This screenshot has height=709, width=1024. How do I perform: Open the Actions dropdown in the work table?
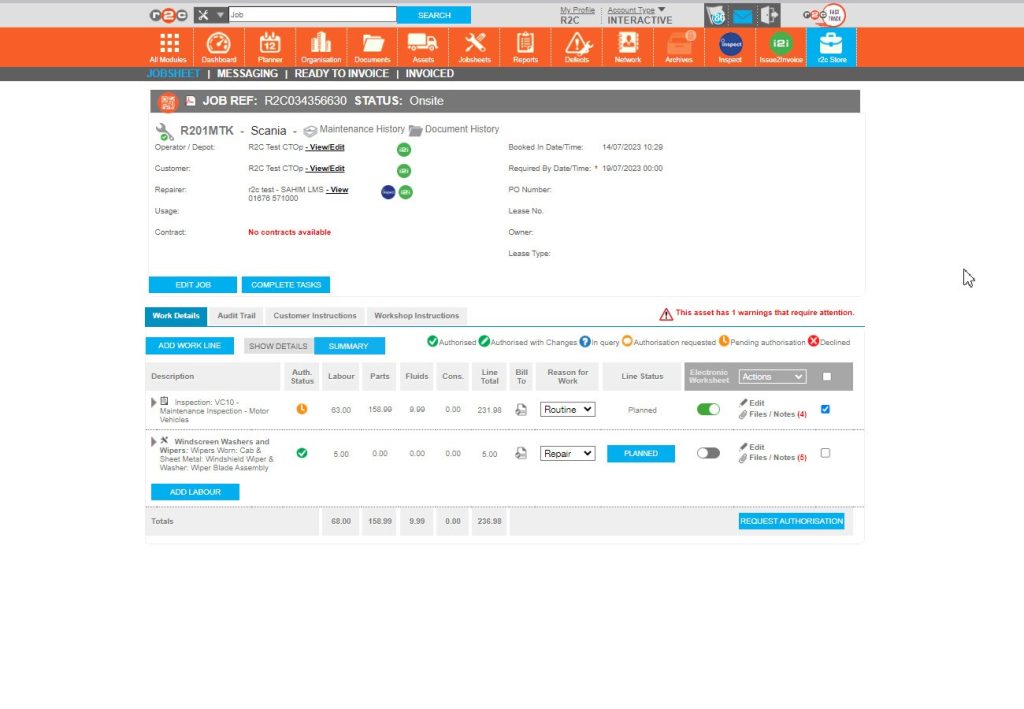pyautogui.click(x=771, y=376)
